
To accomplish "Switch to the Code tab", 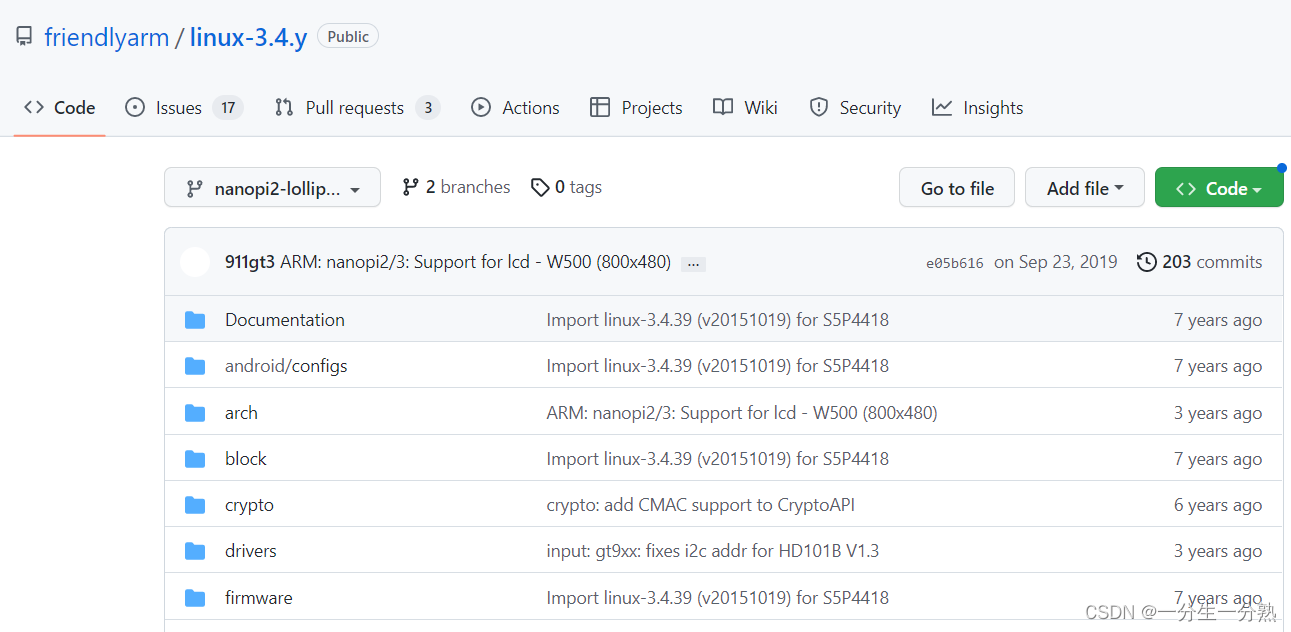I will 60,108.
